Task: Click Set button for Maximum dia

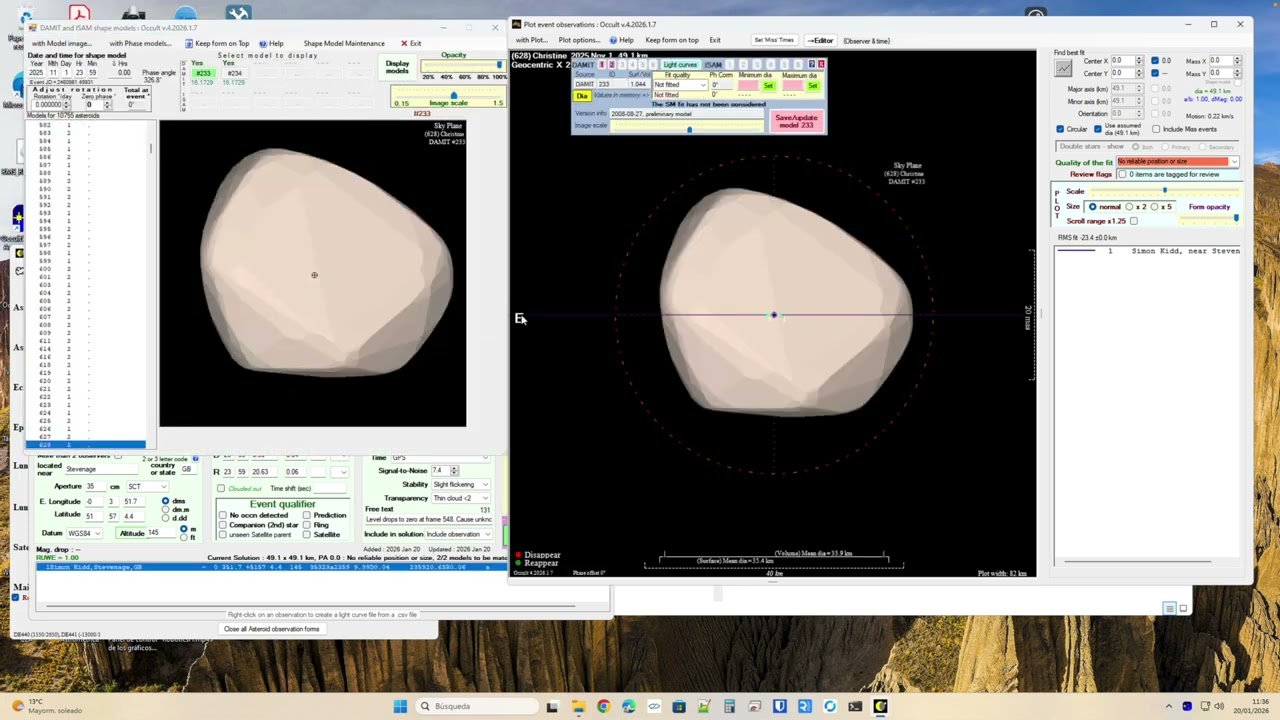Action: tap(812, 85)
